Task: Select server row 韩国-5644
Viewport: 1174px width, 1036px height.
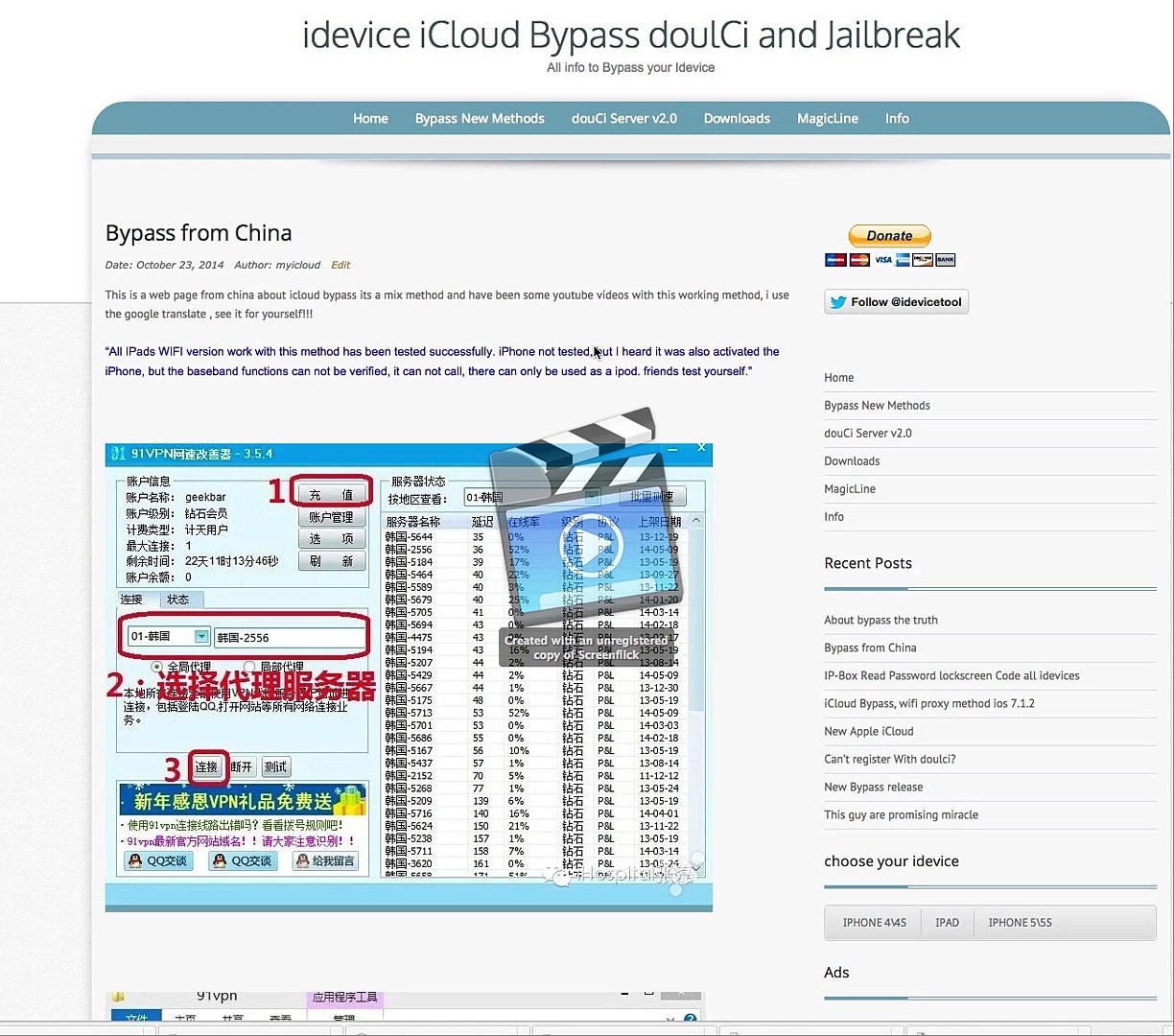Action: (537, 537)
